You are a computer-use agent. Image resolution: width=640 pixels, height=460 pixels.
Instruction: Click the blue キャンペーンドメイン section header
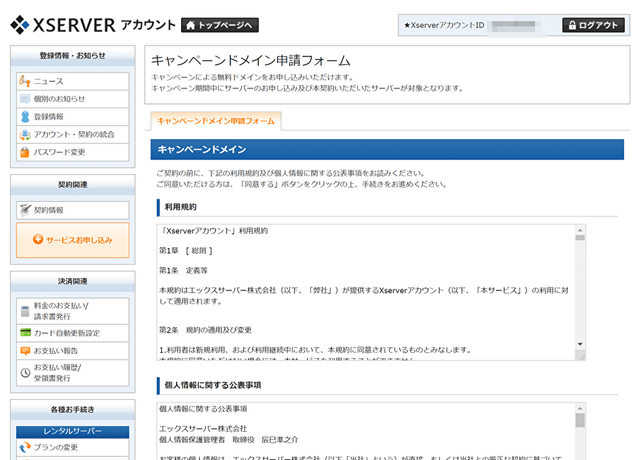coord(387,149)
